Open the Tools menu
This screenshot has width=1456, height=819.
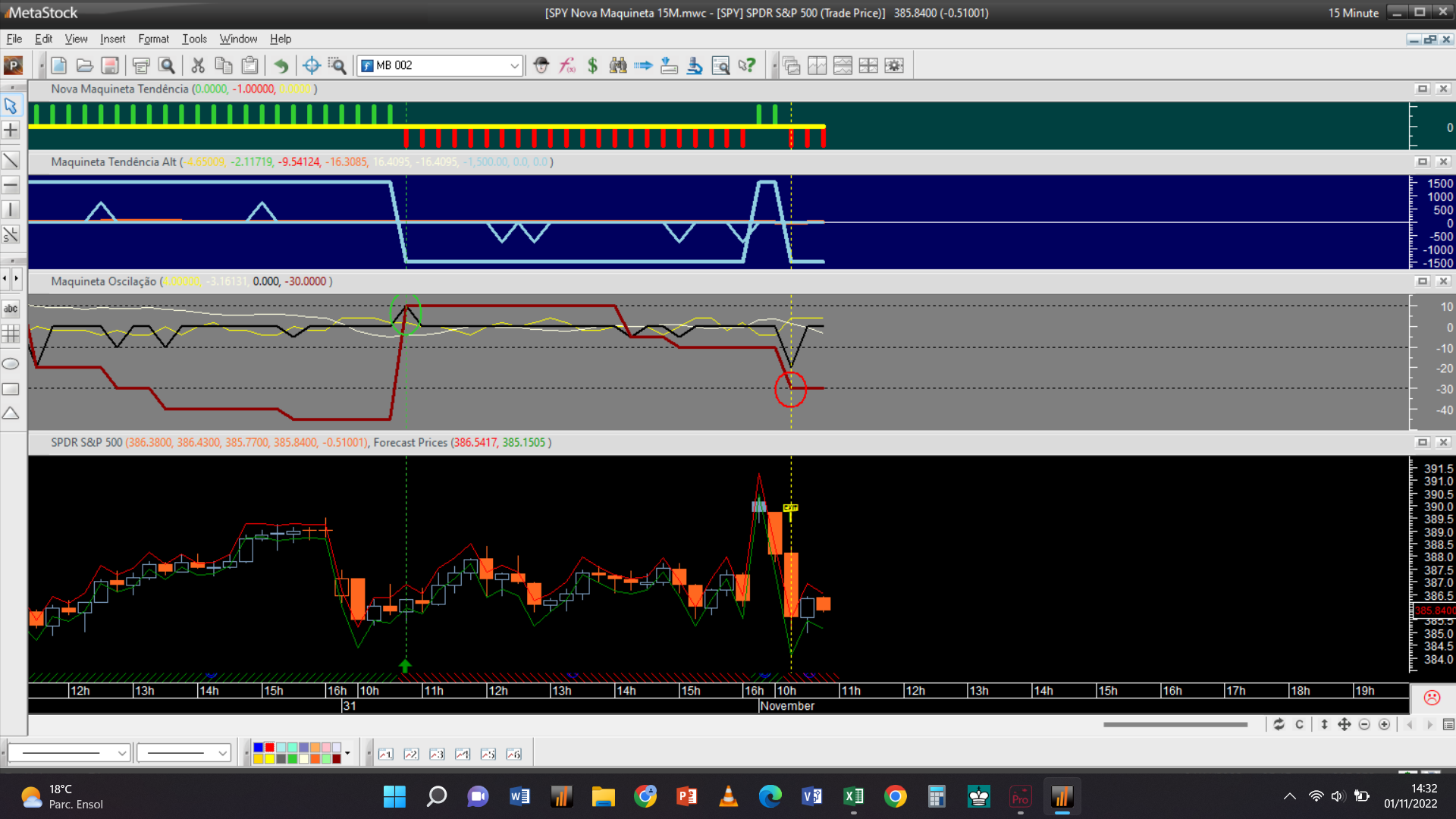coord(194,39)
